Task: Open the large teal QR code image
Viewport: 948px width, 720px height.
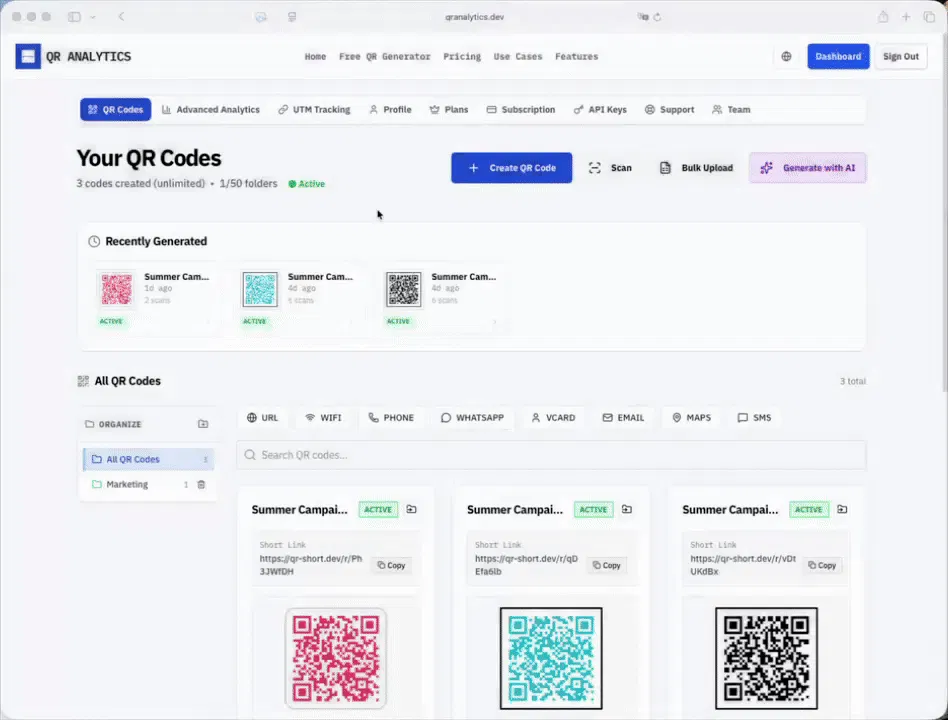Action: pyautogui.click(x=551, y=658)
